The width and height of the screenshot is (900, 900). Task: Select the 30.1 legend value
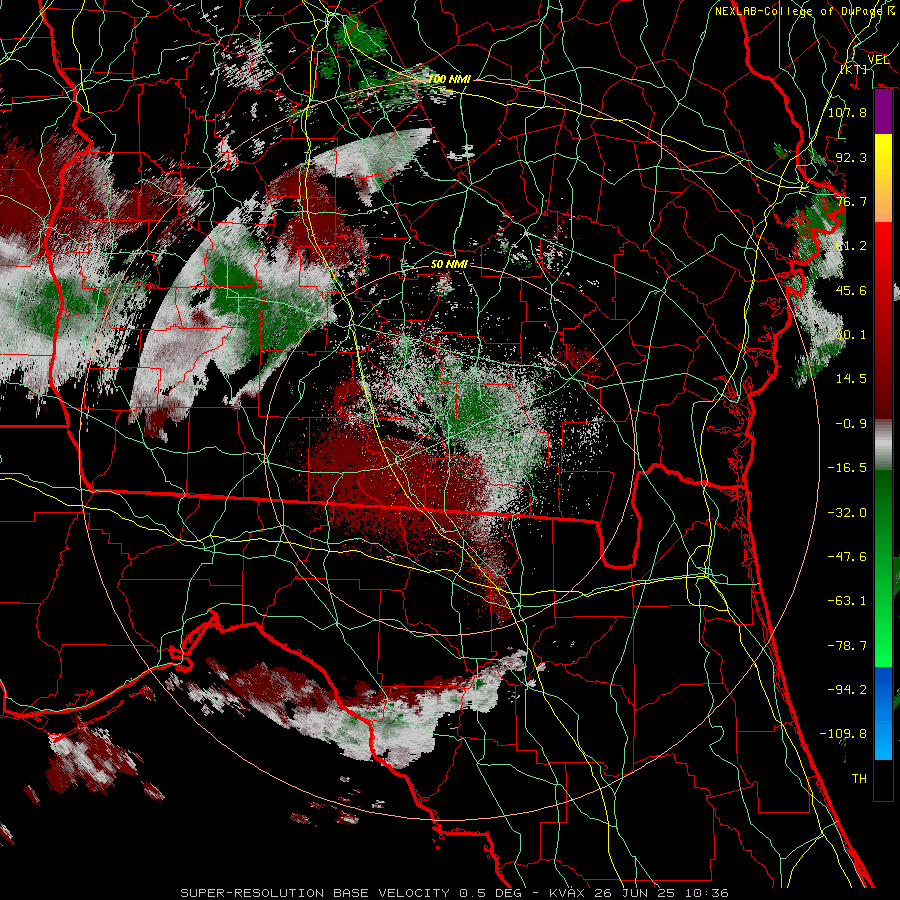851,335
